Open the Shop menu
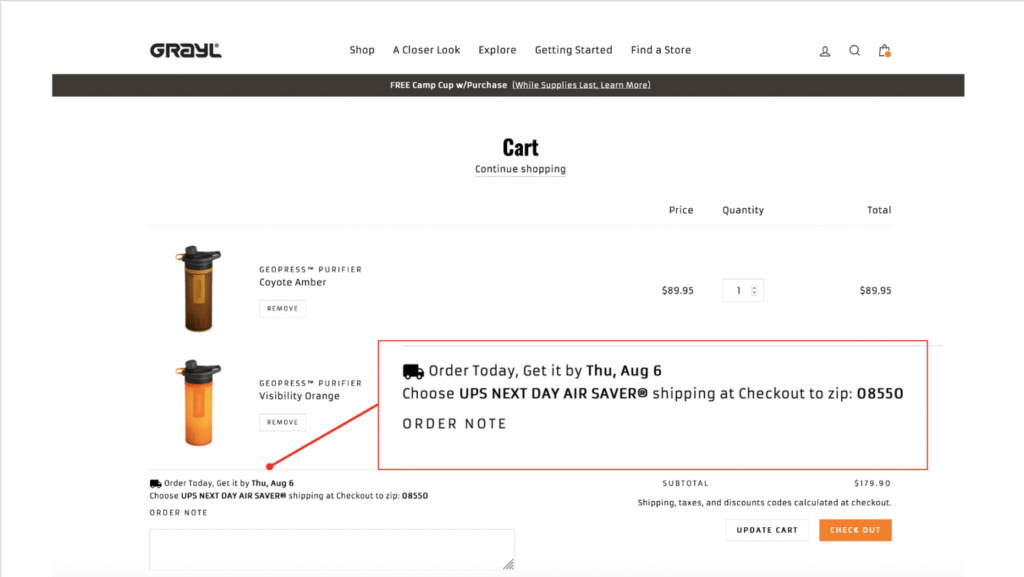The image size is (1024, 577). (x=362, y=50)
